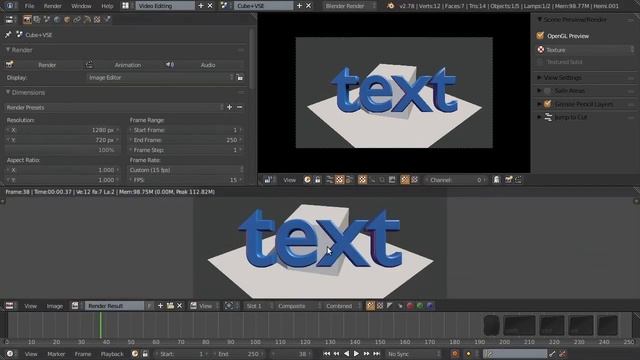This screenshot has height=360, width=640.
Task: Browse screen layouts icon beside Video Editing
Action: (126, 6)
